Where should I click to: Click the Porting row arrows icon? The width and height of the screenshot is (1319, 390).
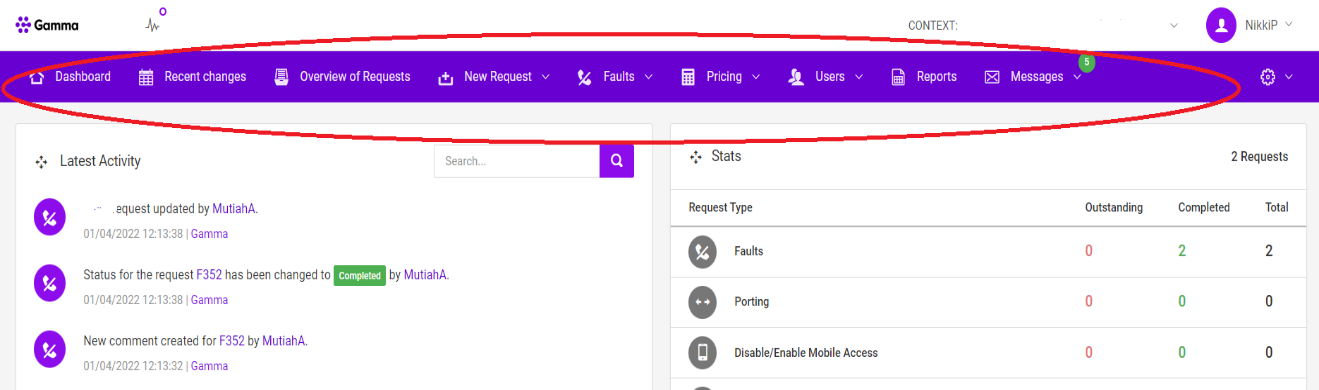click(x=704, y=301)
